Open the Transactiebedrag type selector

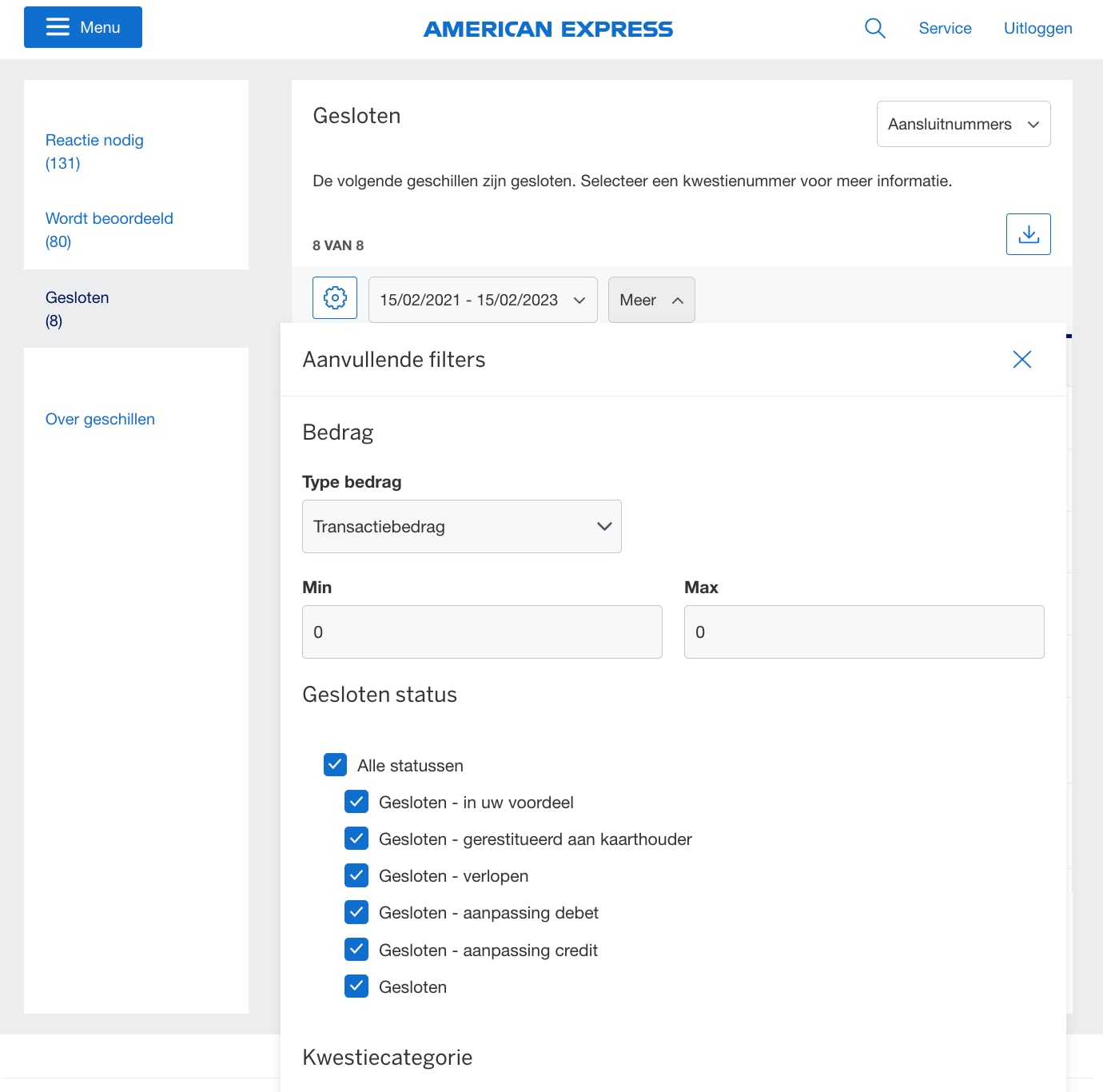coord(461,526)
